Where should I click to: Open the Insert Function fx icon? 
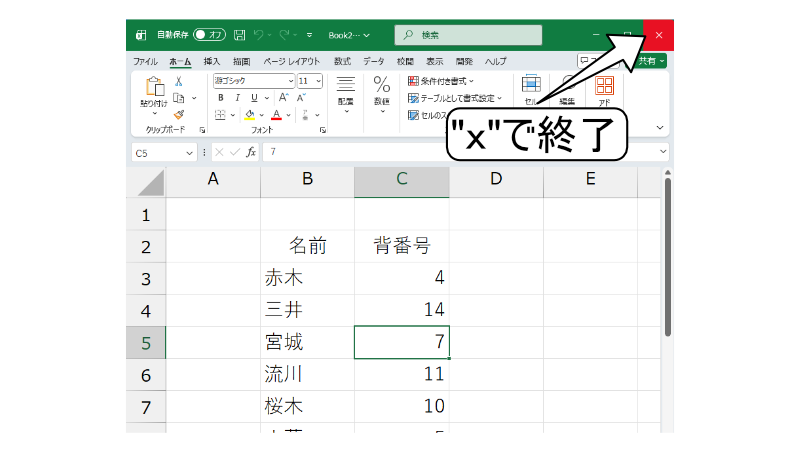point(251,152)
